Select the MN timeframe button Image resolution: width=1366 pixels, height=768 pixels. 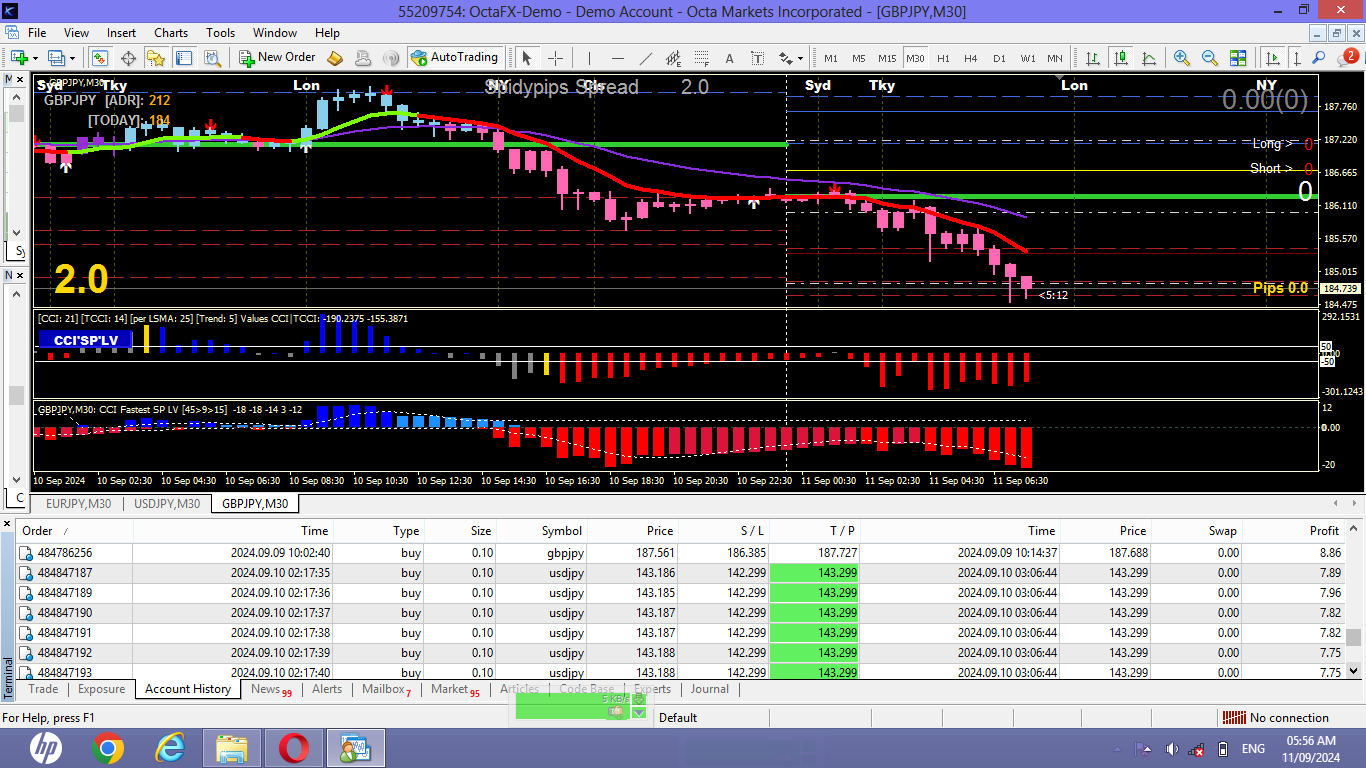click(x=1055, y=58)
